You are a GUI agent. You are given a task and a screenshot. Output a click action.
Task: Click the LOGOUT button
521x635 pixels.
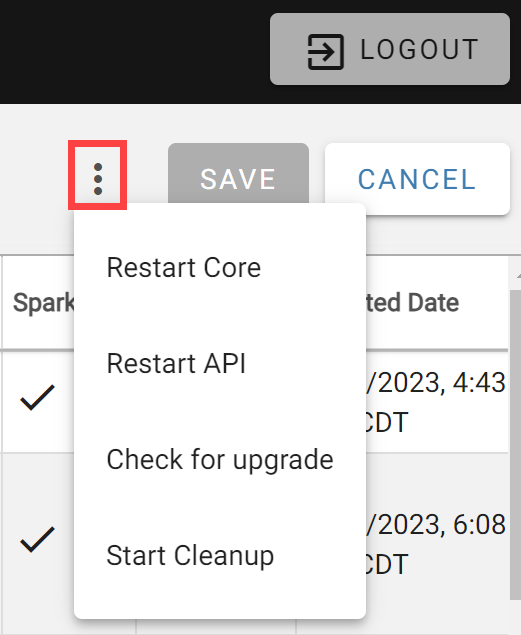(x=390, y=49)
